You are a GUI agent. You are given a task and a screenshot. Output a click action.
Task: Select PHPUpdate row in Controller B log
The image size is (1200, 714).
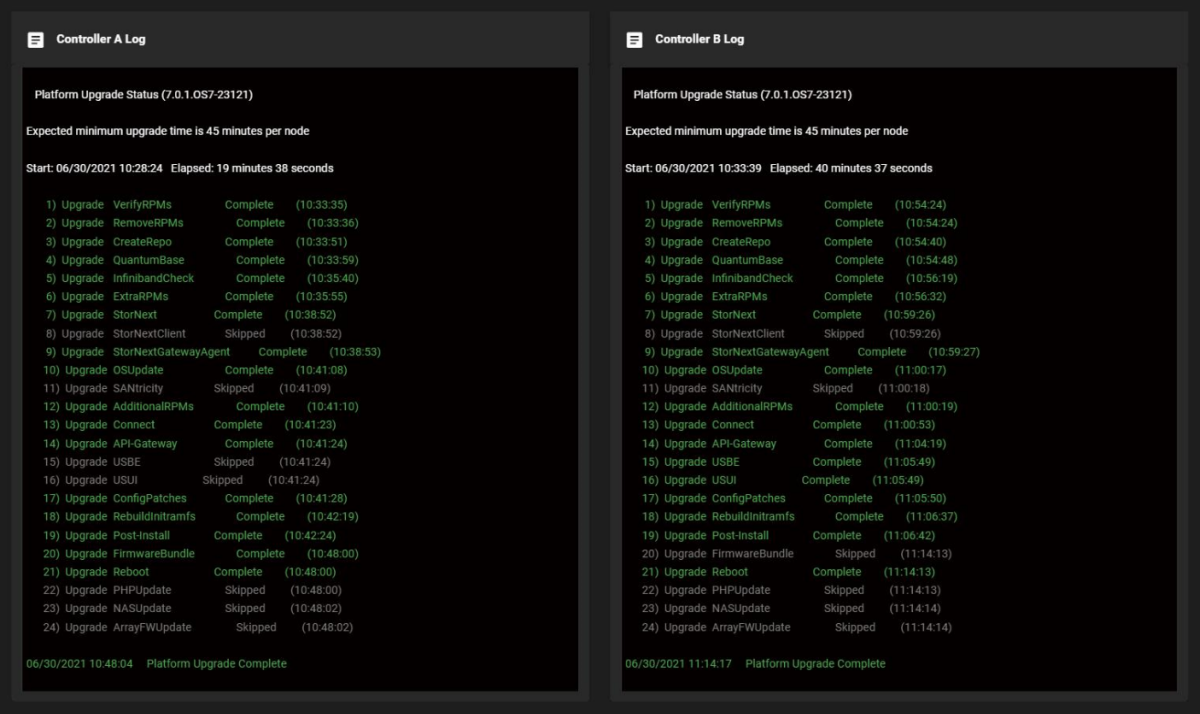tap(791, 590)
